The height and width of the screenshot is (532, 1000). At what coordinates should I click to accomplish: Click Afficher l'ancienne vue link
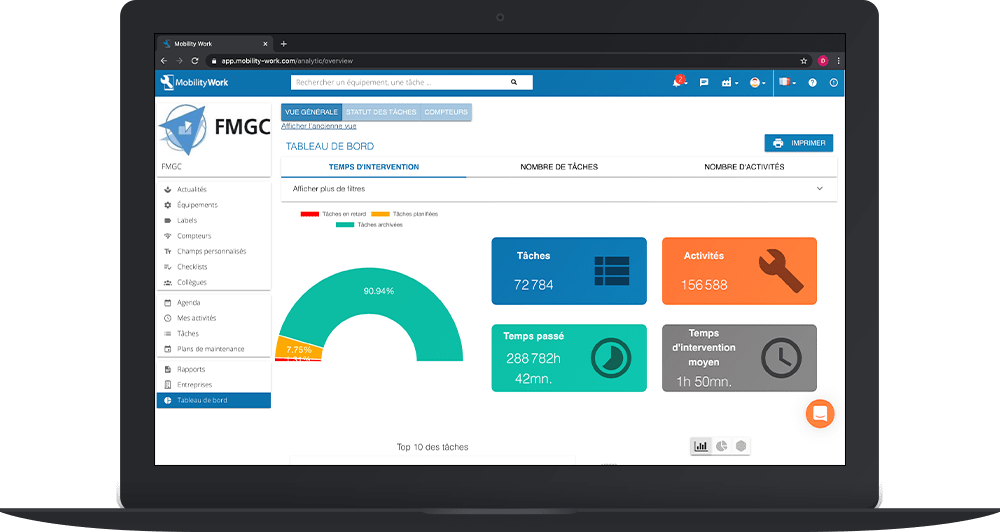point(319,126)
